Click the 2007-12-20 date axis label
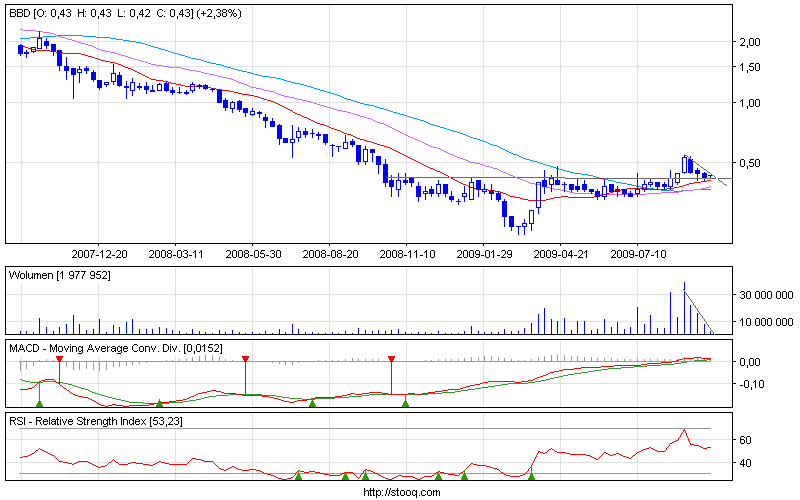 pyautogui.click(x=99, y=254)
